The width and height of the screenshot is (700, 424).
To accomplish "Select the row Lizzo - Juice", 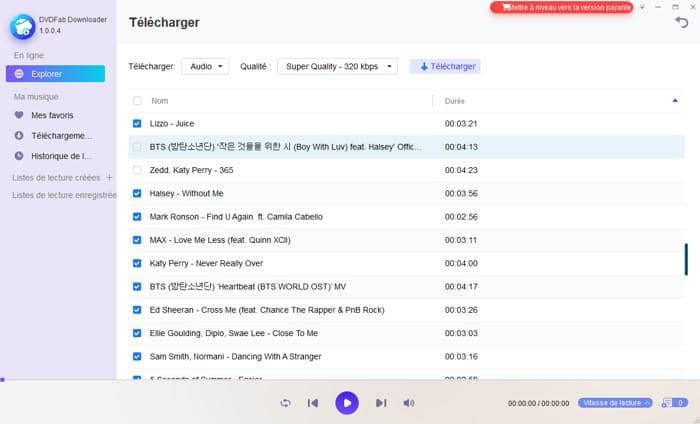I will coord(406,124).
